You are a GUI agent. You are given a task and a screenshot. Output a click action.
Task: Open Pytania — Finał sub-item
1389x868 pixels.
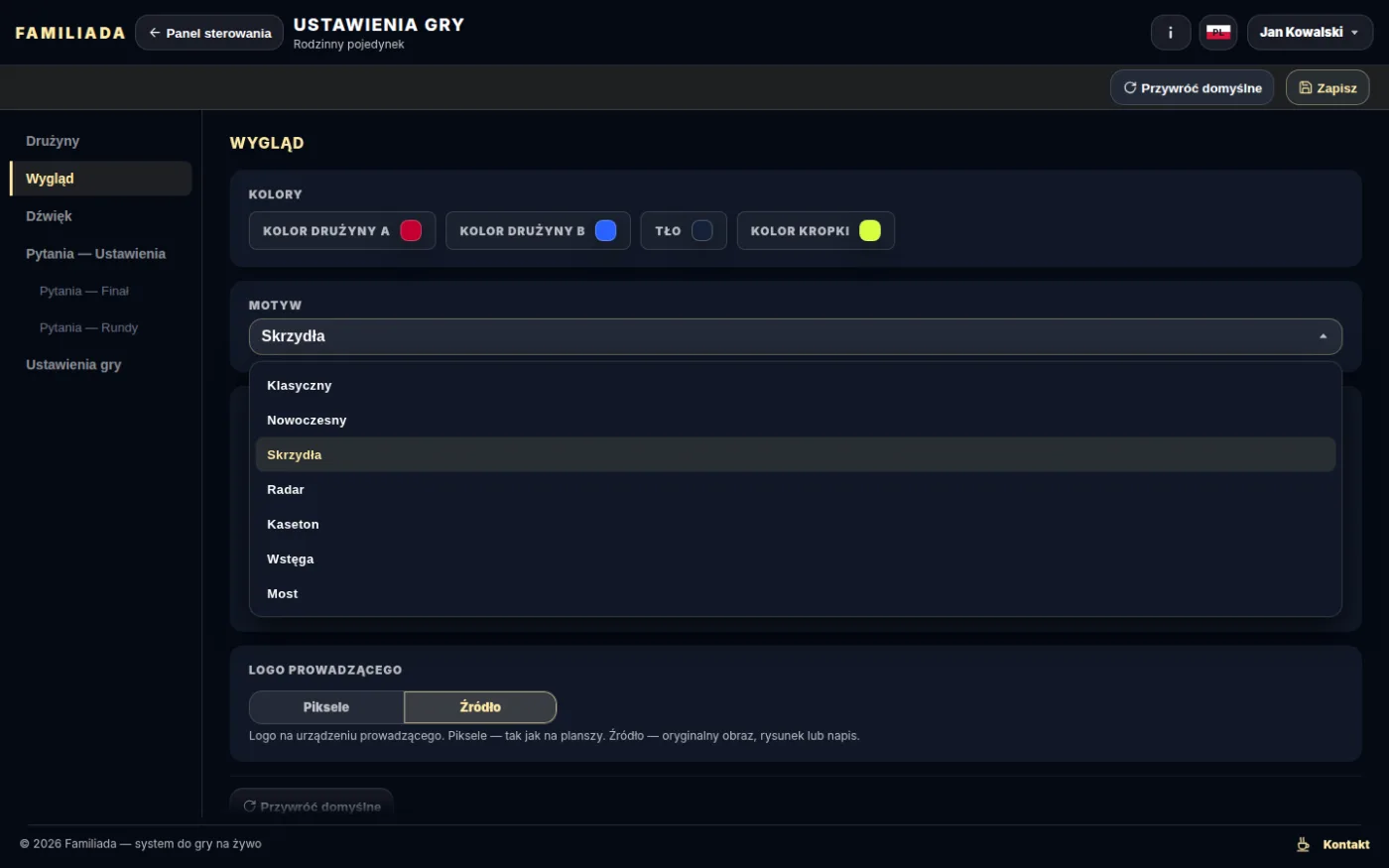100,291
